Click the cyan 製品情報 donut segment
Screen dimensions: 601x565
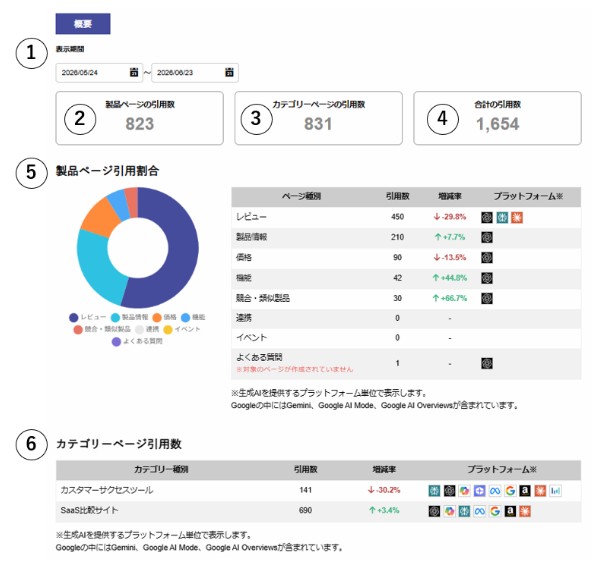tap(98, 264)
